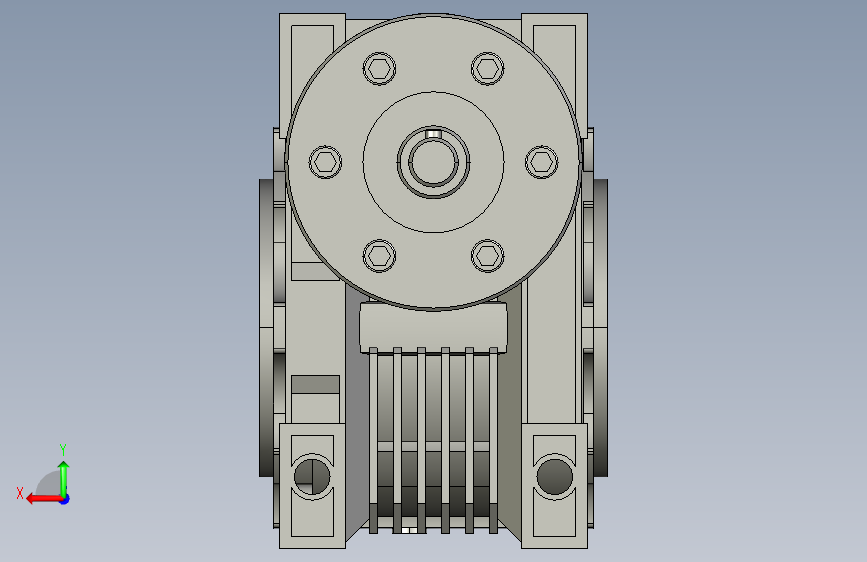Select the bottom-right mounting foot hole
This screenshot has width=867, height=562.
(x=555, y=477)
